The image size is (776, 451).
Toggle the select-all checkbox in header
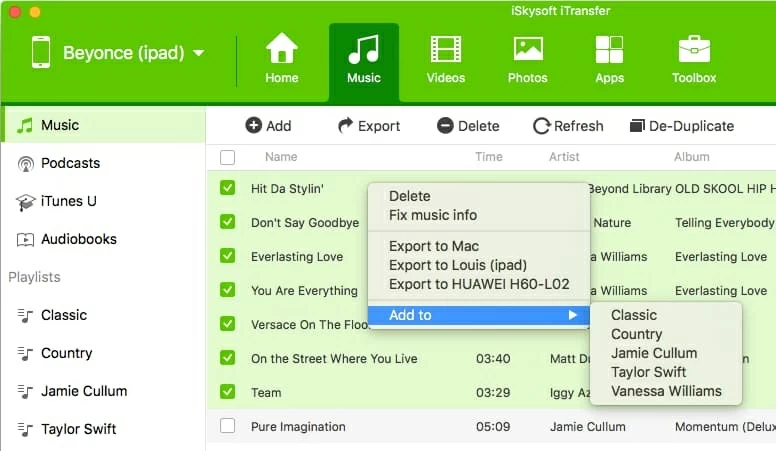pyautogui.click(x=228, y=157)
